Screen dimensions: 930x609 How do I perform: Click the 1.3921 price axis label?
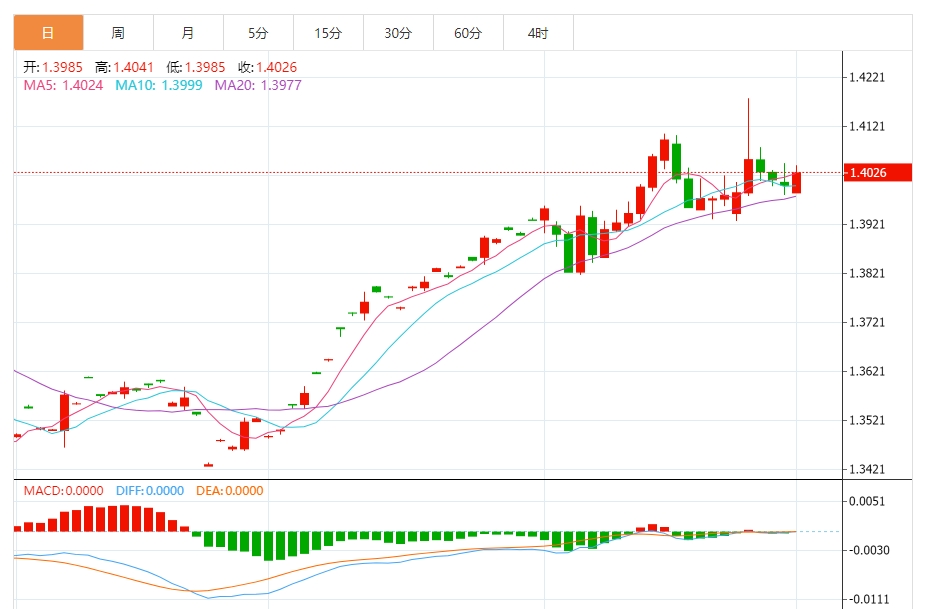[x=867, y=224]
